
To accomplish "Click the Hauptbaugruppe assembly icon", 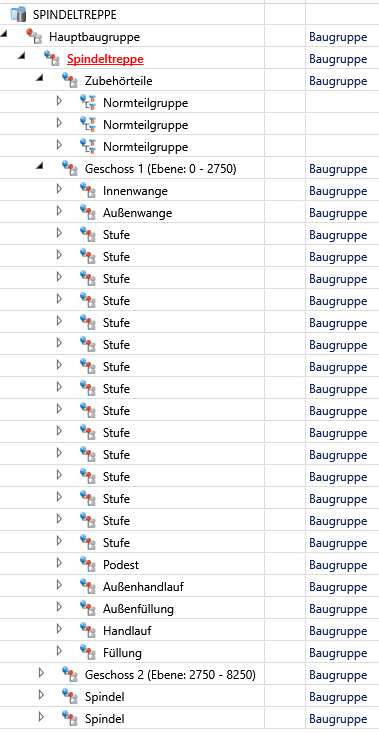I will coord(35,37).
